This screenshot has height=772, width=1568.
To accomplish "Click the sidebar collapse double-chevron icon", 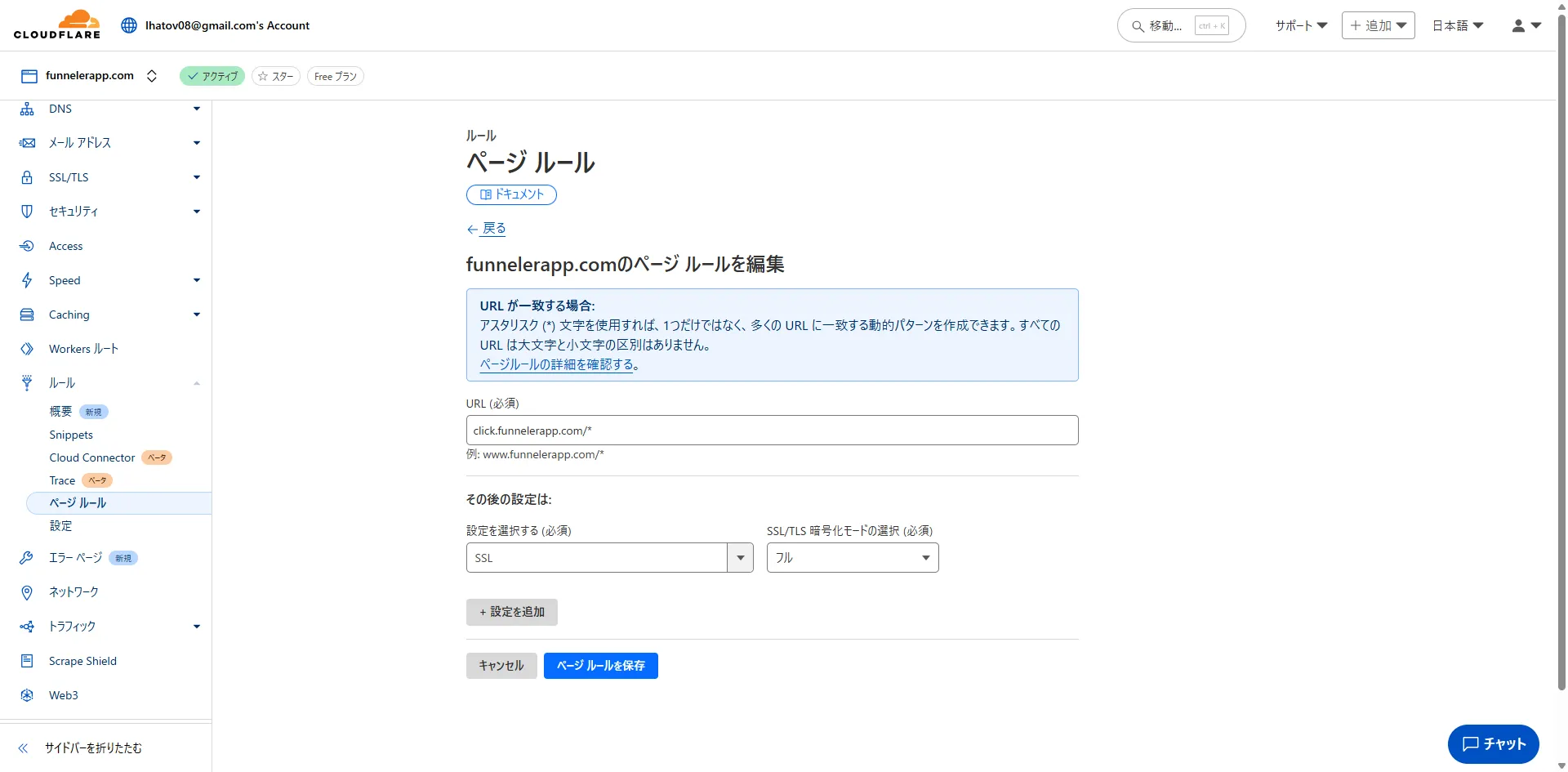I will pos(23,748).
